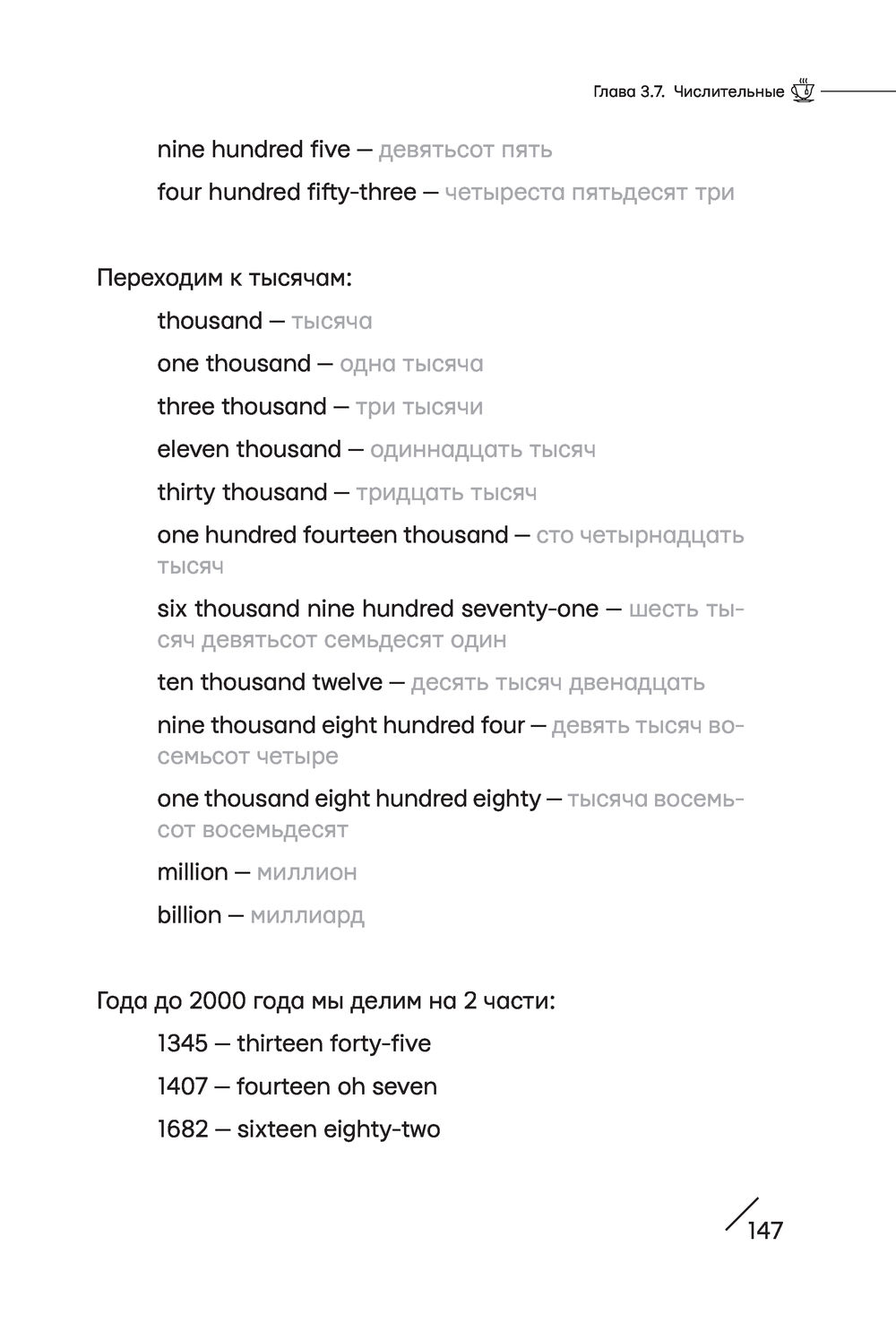Click page number 147
This screenshot has height=1332, width=896.
(764, 1231)
